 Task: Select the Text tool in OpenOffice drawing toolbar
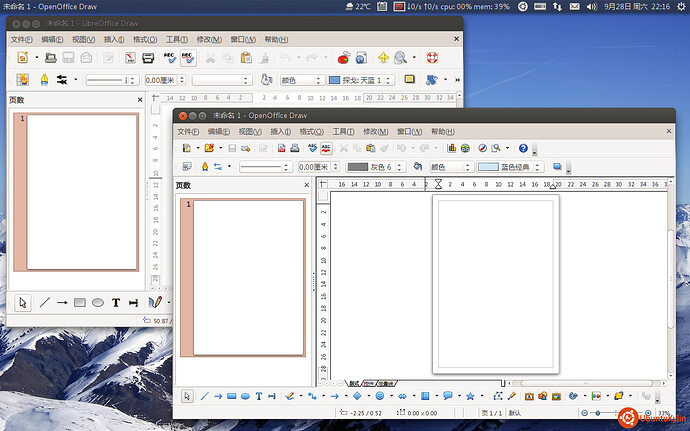pos(258,396)
